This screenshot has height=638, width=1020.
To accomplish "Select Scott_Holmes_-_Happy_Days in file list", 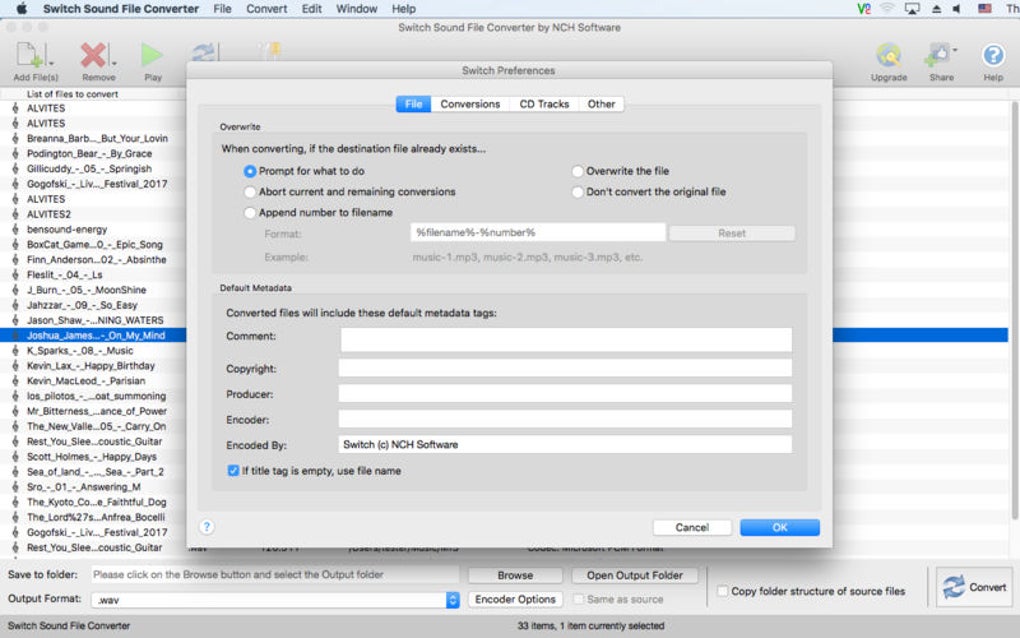I will pyautogui.click(x=92, y=457).
